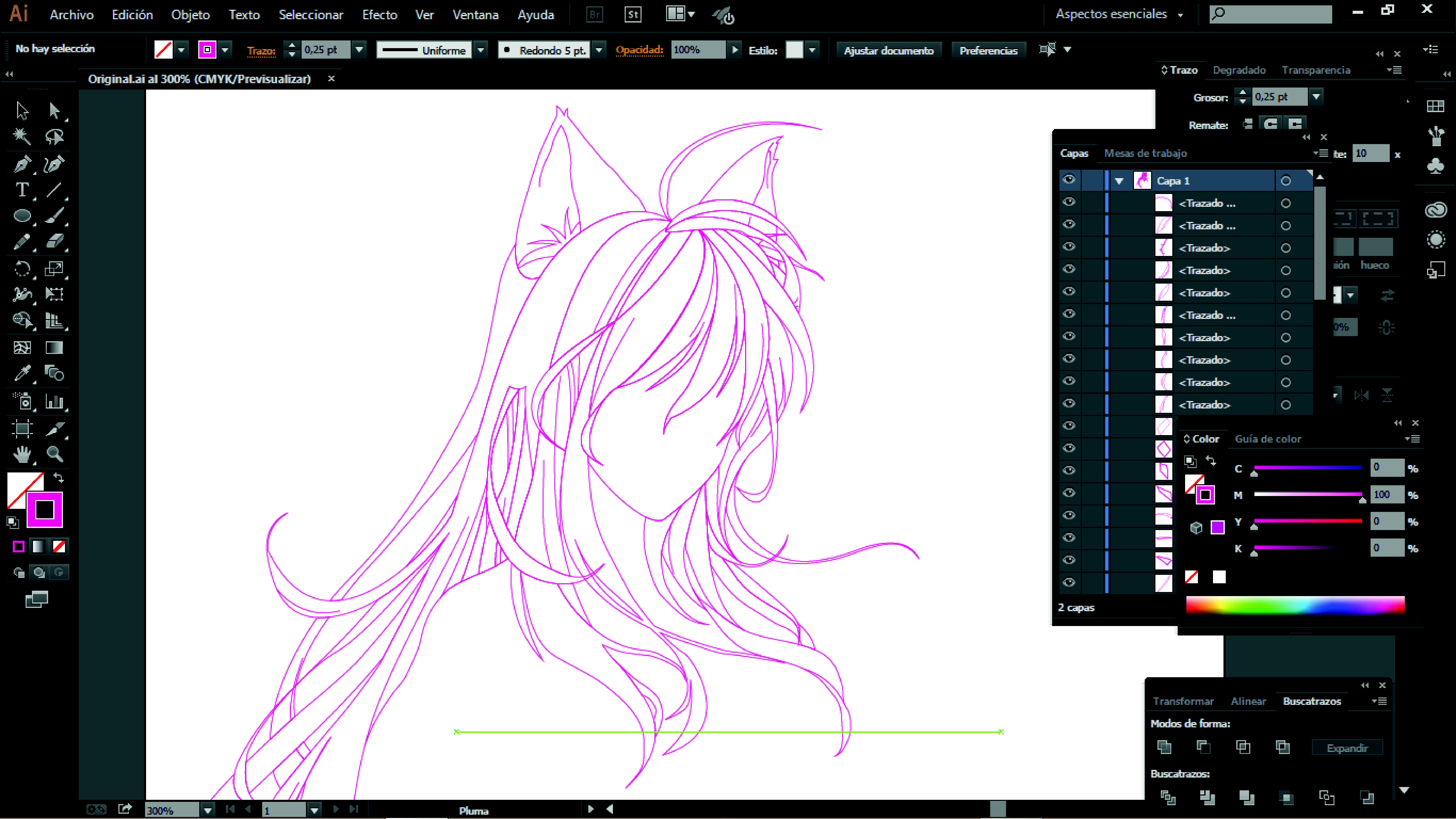This screenshot has height=819, width=1456.
Task: Open the fill color dropdown in control bar
Action: (181, 50)
